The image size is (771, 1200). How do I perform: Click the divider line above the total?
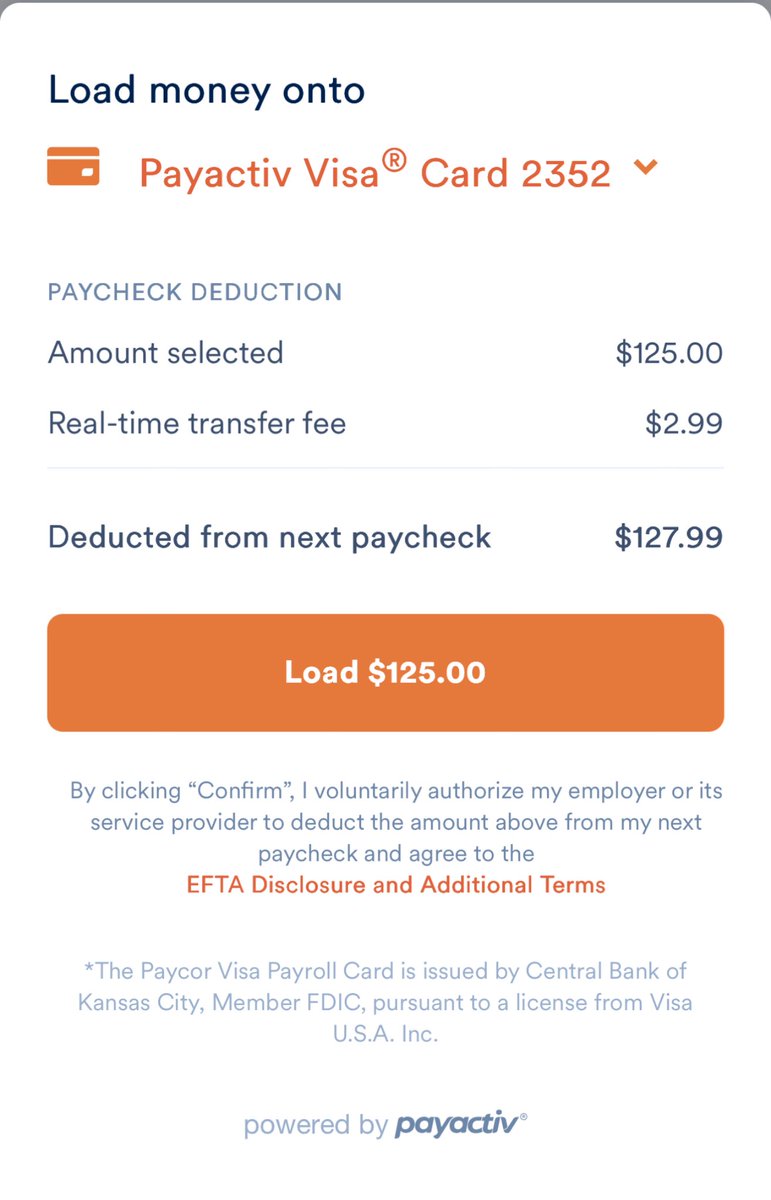click(385, 468)
